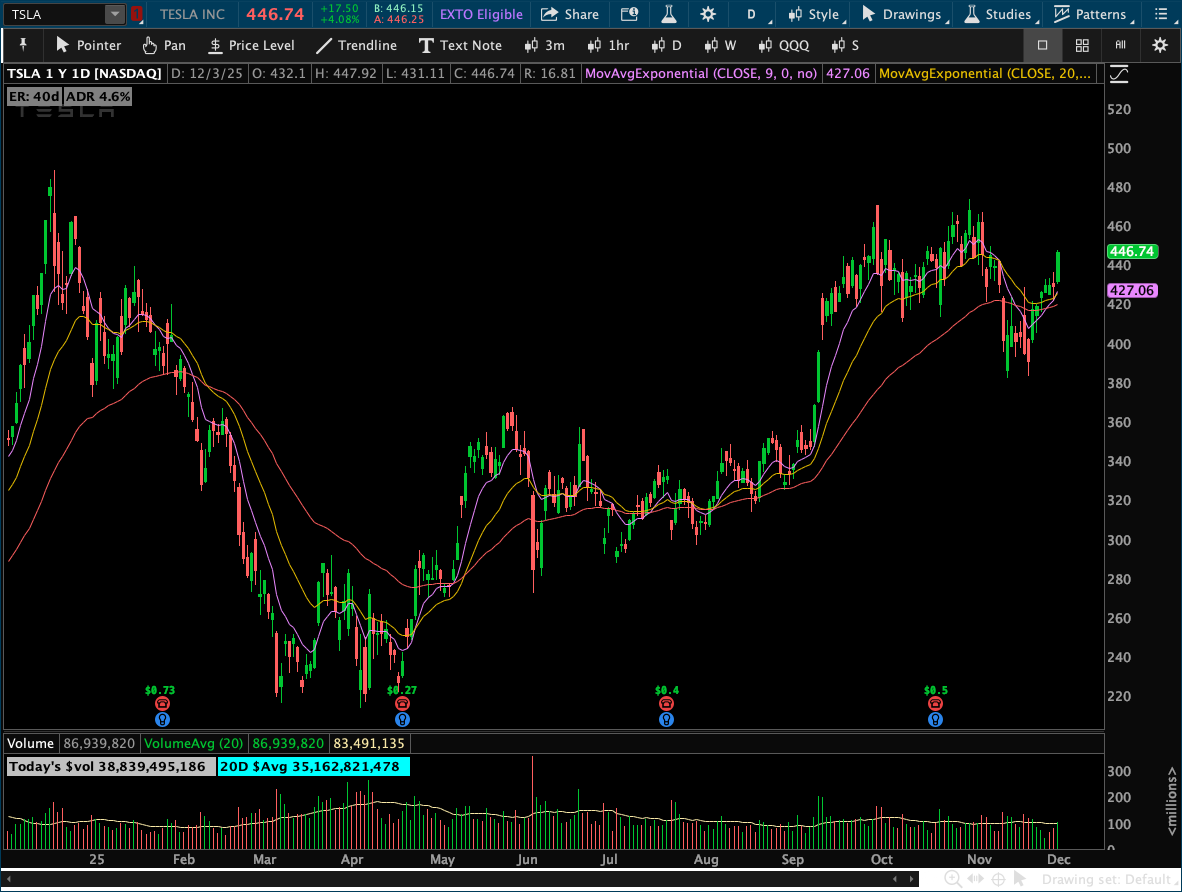Image resolution: width=1182 pixels, height=892 pixels.
Task: Click the yellow MovAvgExponential (CLOSE, 20 label
Action: [984, 73]
